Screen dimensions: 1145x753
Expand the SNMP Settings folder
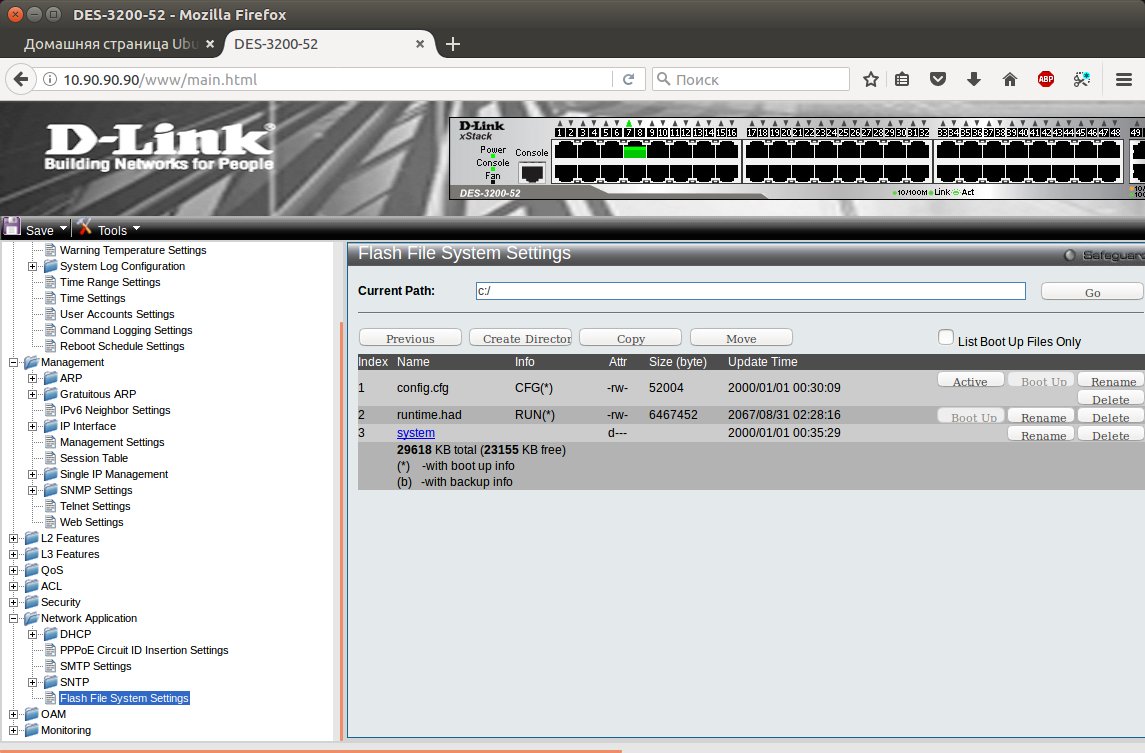[33, 490]
